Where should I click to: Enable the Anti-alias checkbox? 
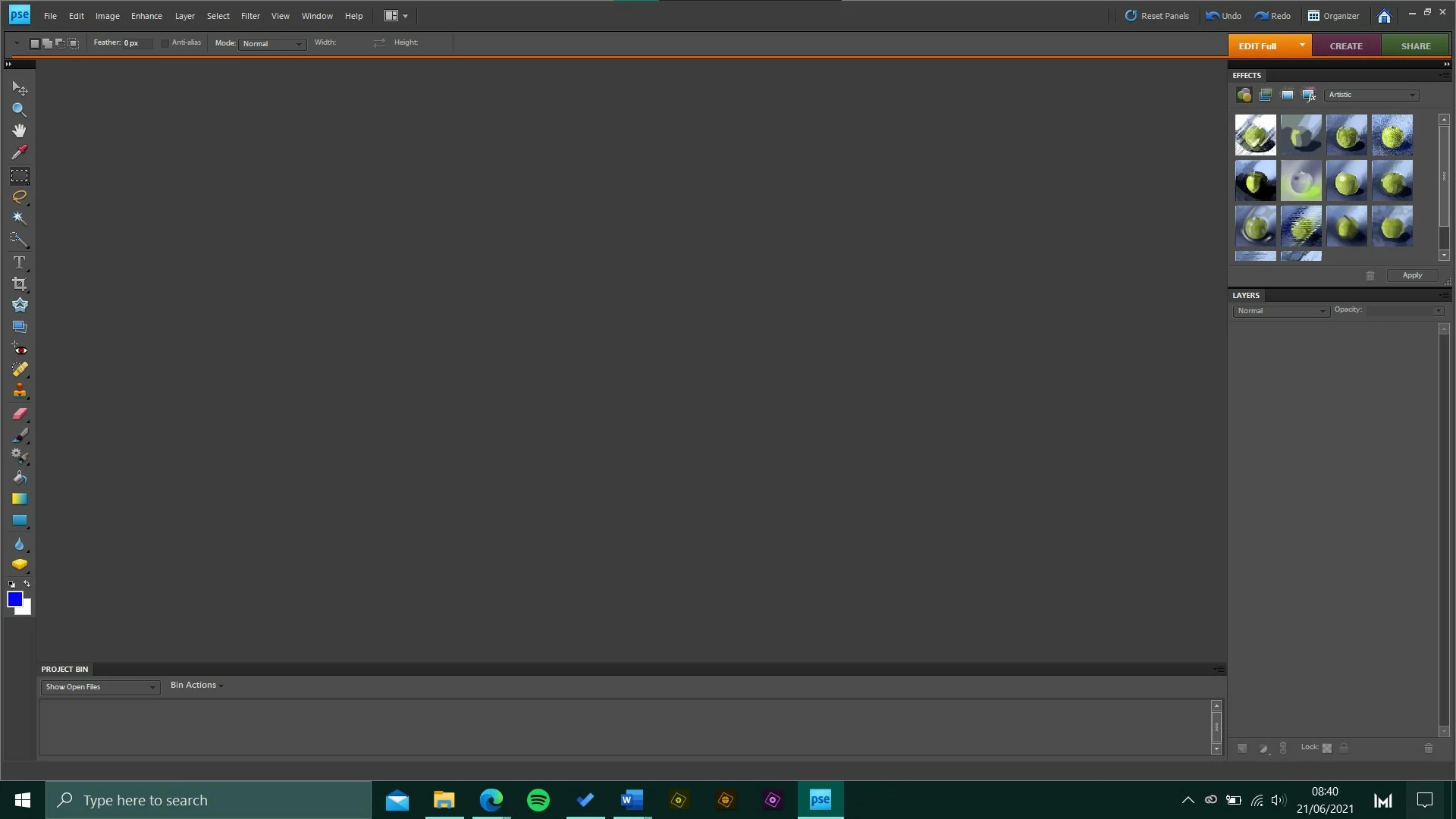click(165, 43)
